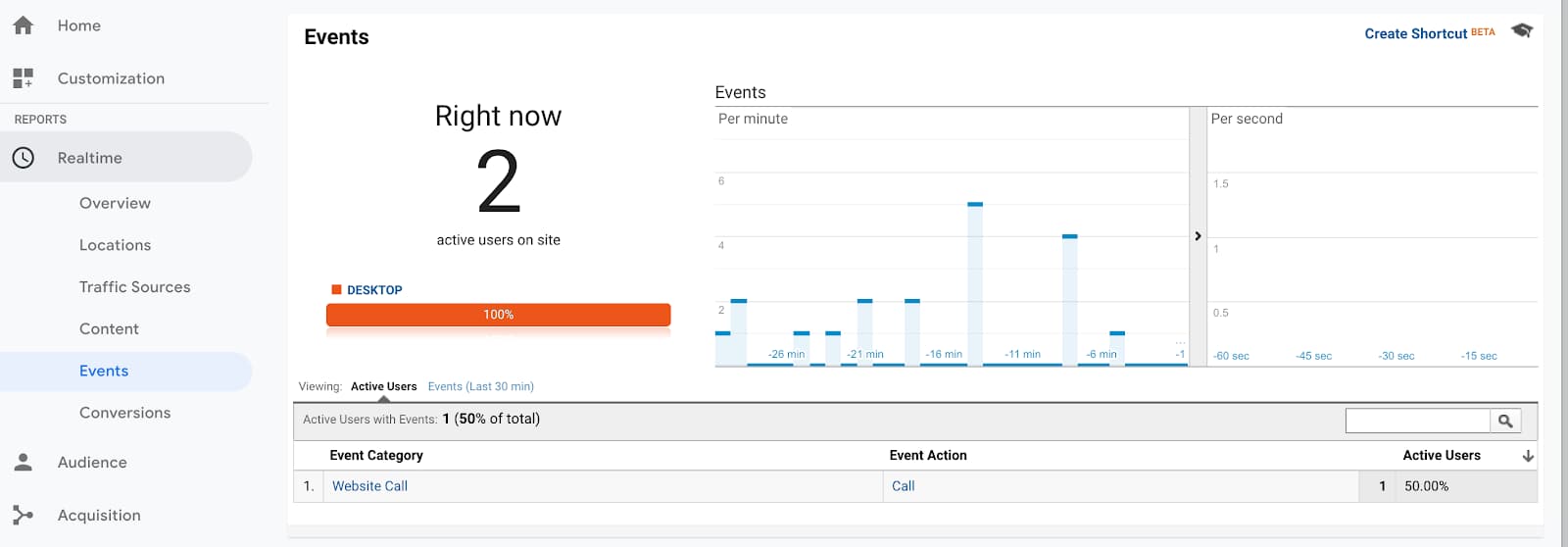The height and width of the screenshot is (547, 1568).
Task: Click the 50.00% value in table
Action: point(1426,486)
